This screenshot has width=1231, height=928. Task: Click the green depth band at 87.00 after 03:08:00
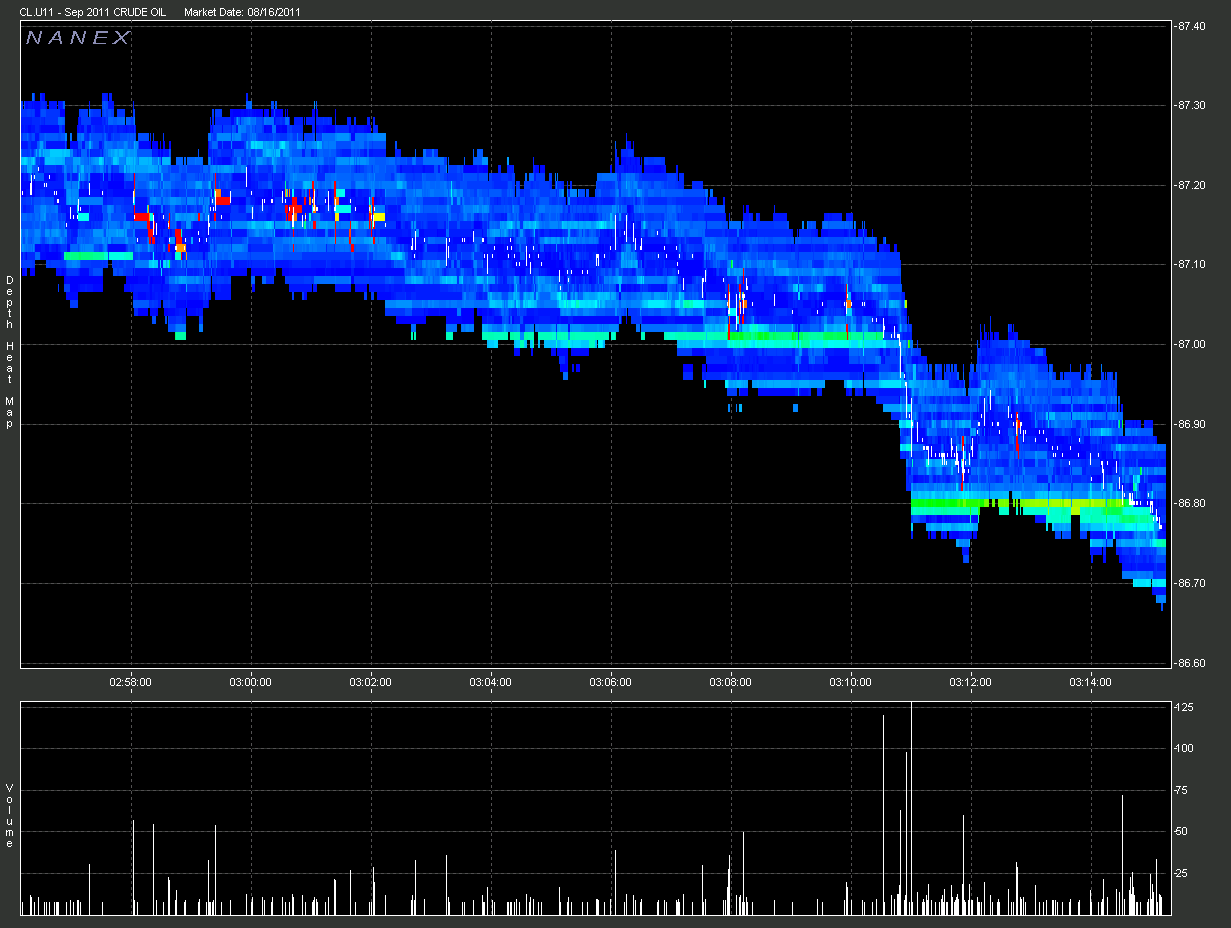pos(807,337)
